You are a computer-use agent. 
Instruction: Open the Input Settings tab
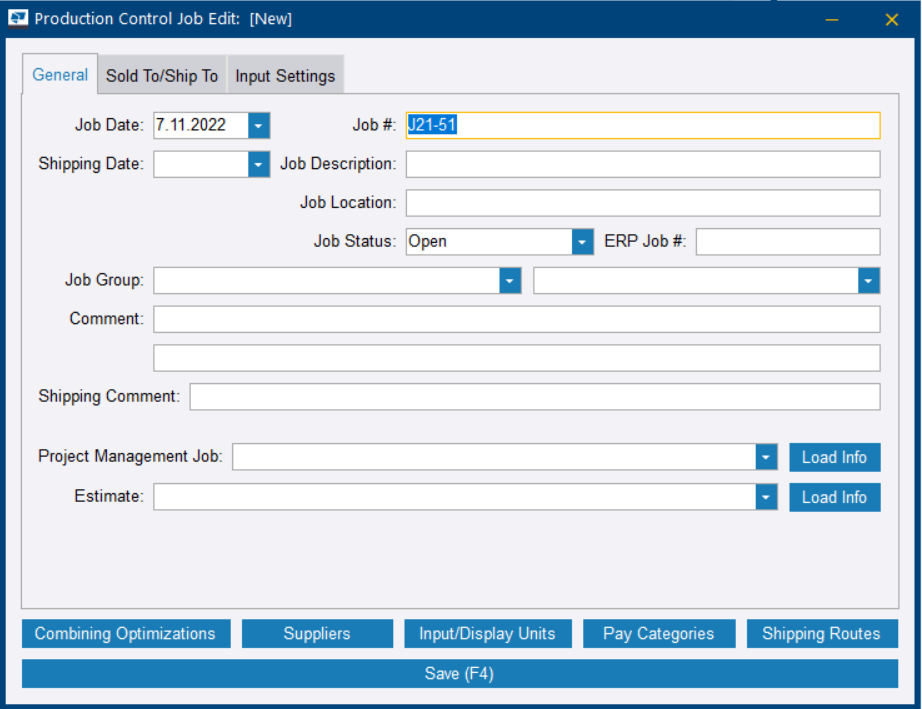(x=285, y=74)
